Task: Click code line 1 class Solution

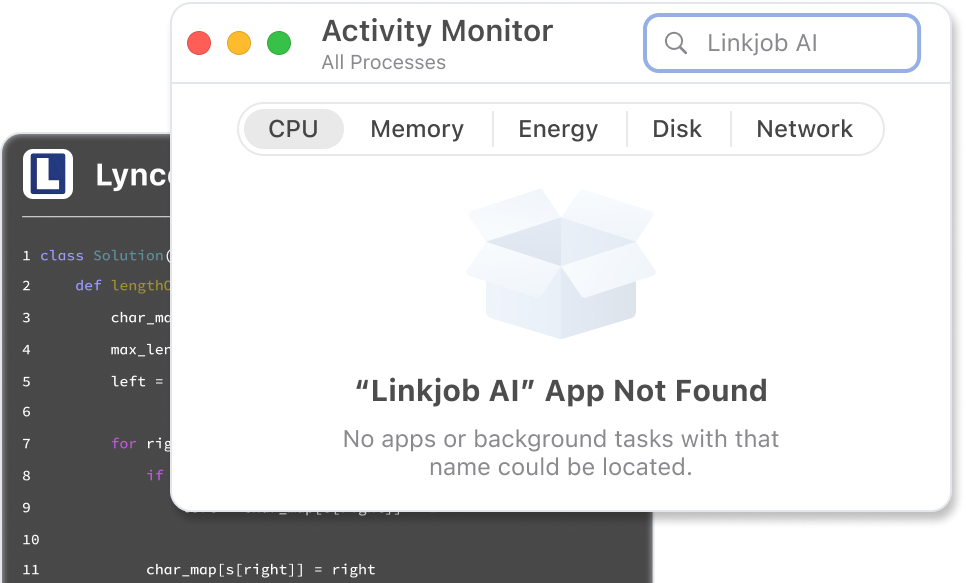Action: click(100, 256)
